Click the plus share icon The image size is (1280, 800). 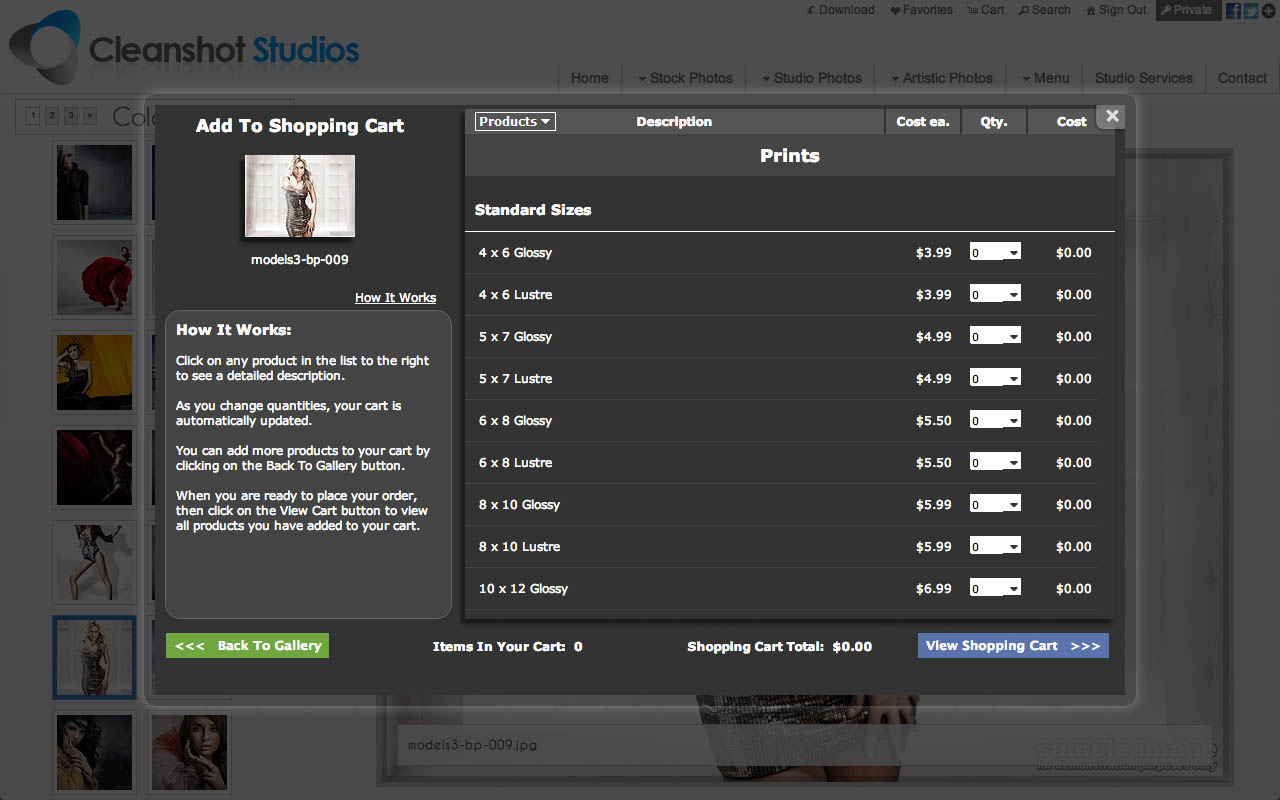click(1268, 11)
